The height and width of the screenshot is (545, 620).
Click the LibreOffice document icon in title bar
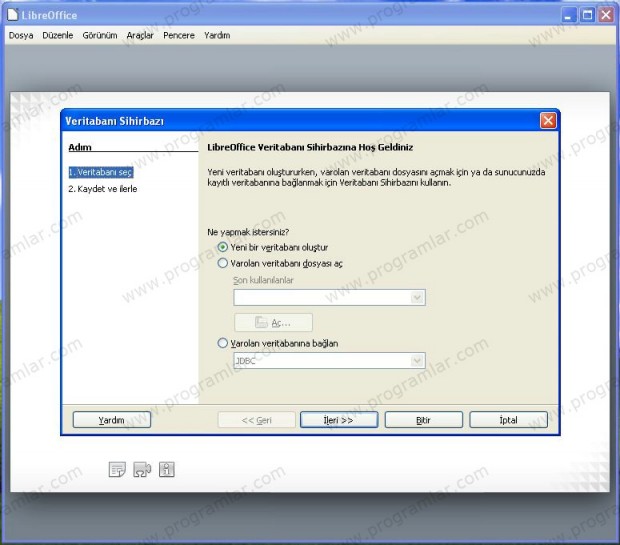tap(13, 15)
